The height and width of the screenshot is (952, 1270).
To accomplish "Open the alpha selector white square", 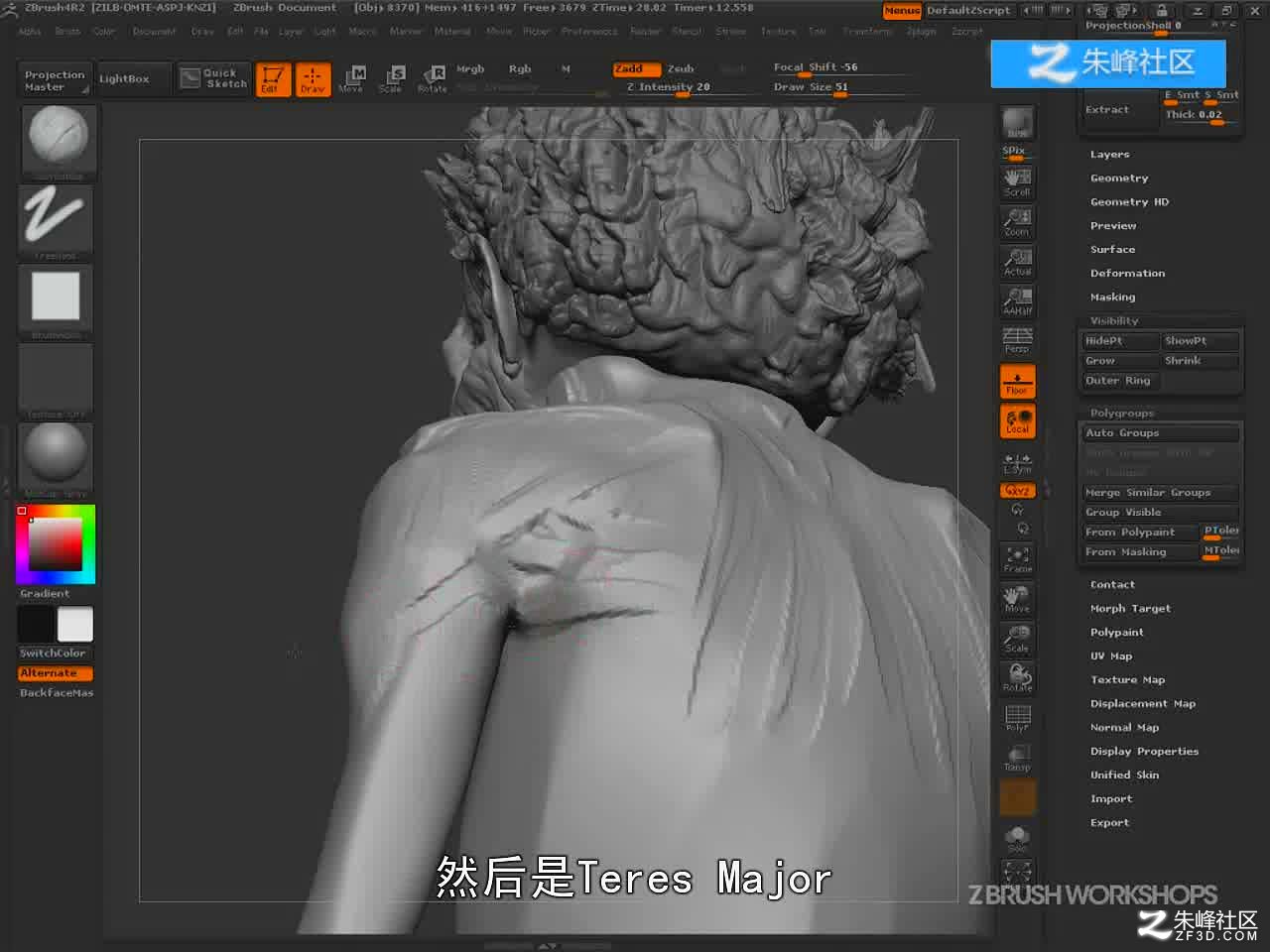I will [x=57, y=297].
